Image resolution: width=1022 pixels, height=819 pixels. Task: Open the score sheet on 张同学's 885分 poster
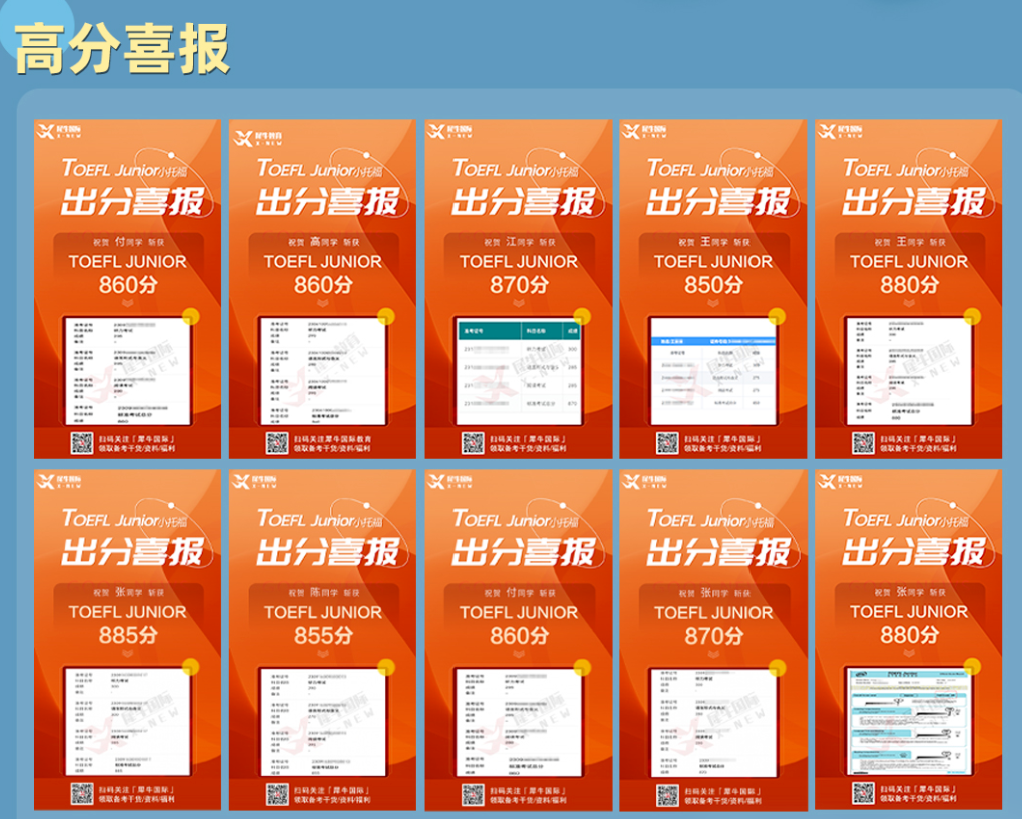coord(128,721)
